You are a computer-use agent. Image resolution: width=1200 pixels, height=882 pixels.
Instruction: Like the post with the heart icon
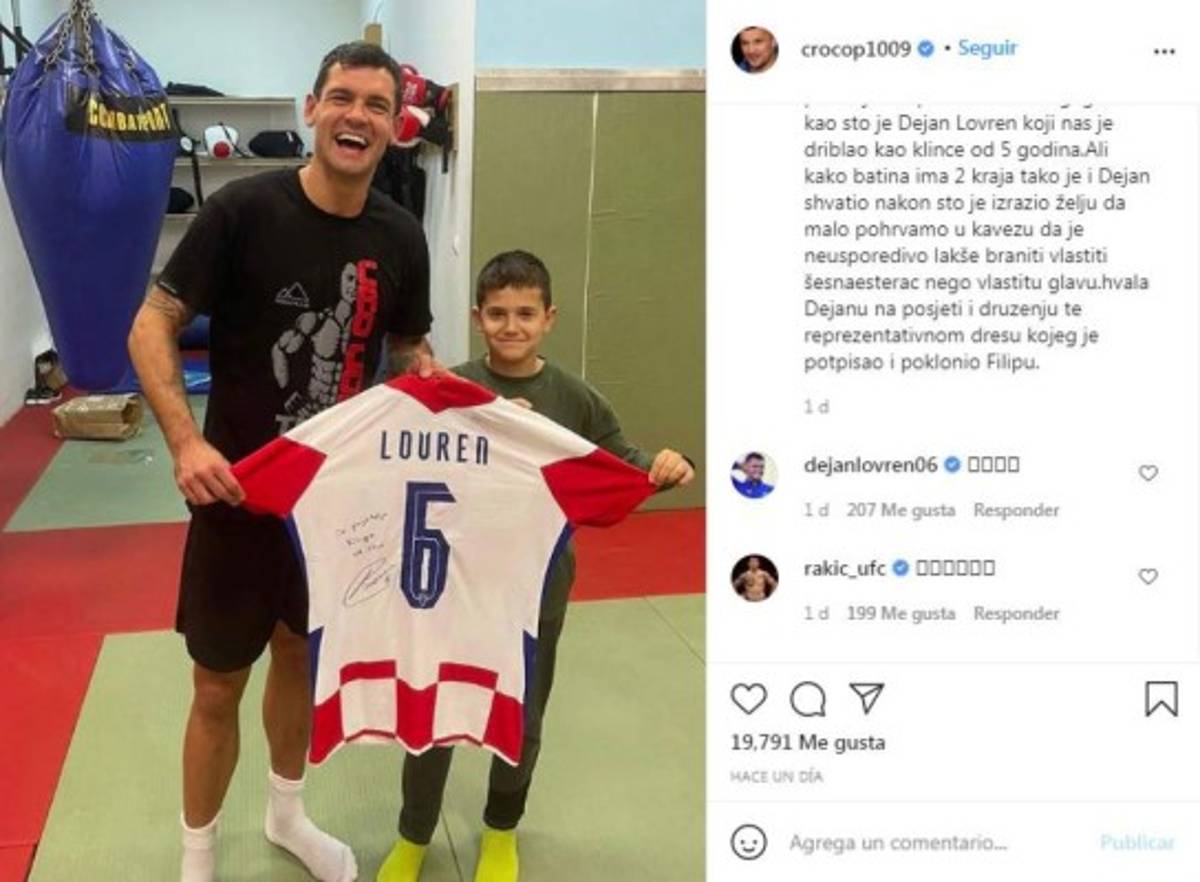tap(748, 698)
